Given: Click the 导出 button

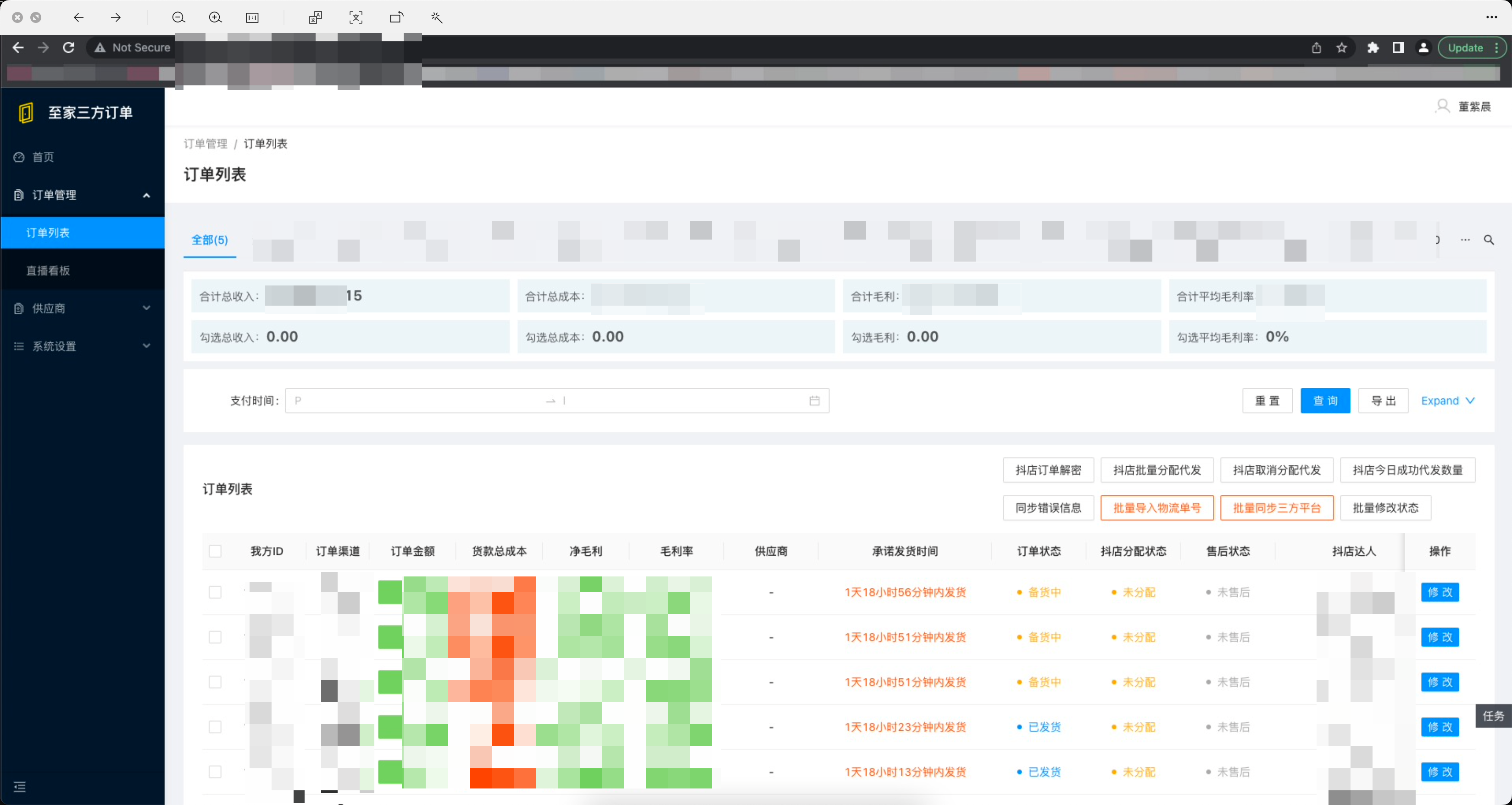Looking at the screenshot, I should (1384, 401).
